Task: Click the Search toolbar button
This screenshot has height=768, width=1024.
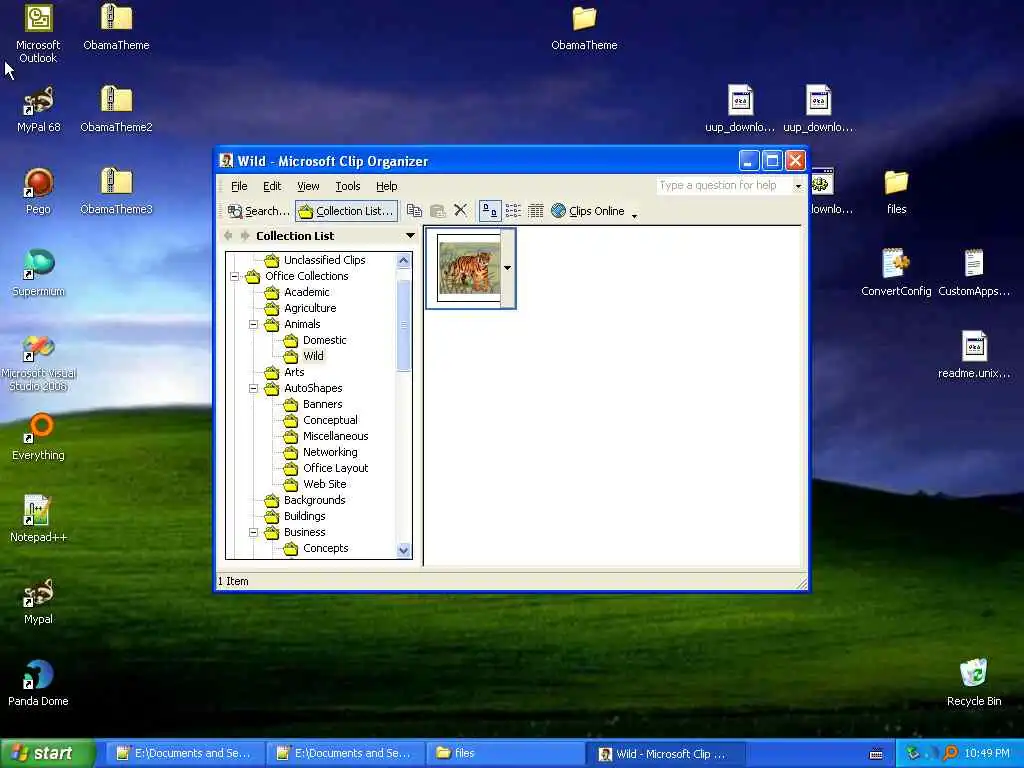Action: point(258,211)
